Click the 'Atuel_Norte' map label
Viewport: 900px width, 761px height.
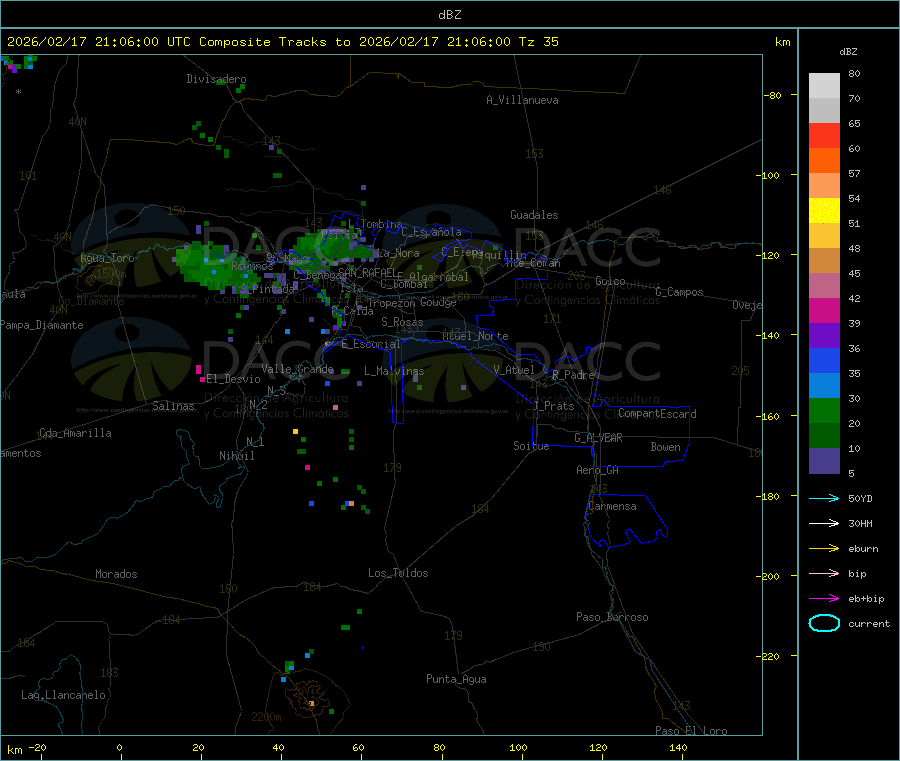[475, 336]
